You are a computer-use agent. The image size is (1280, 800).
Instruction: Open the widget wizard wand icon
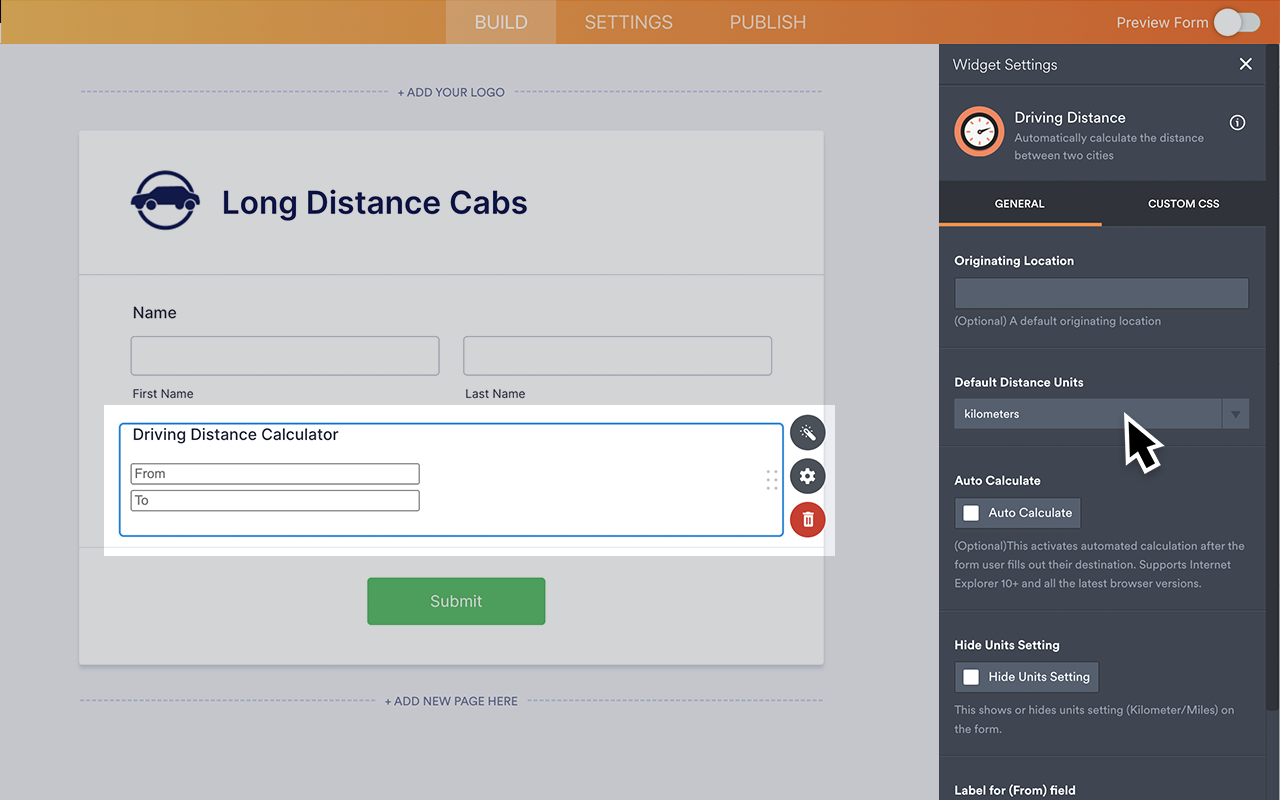pyautogui.click(x=807, y=432)
